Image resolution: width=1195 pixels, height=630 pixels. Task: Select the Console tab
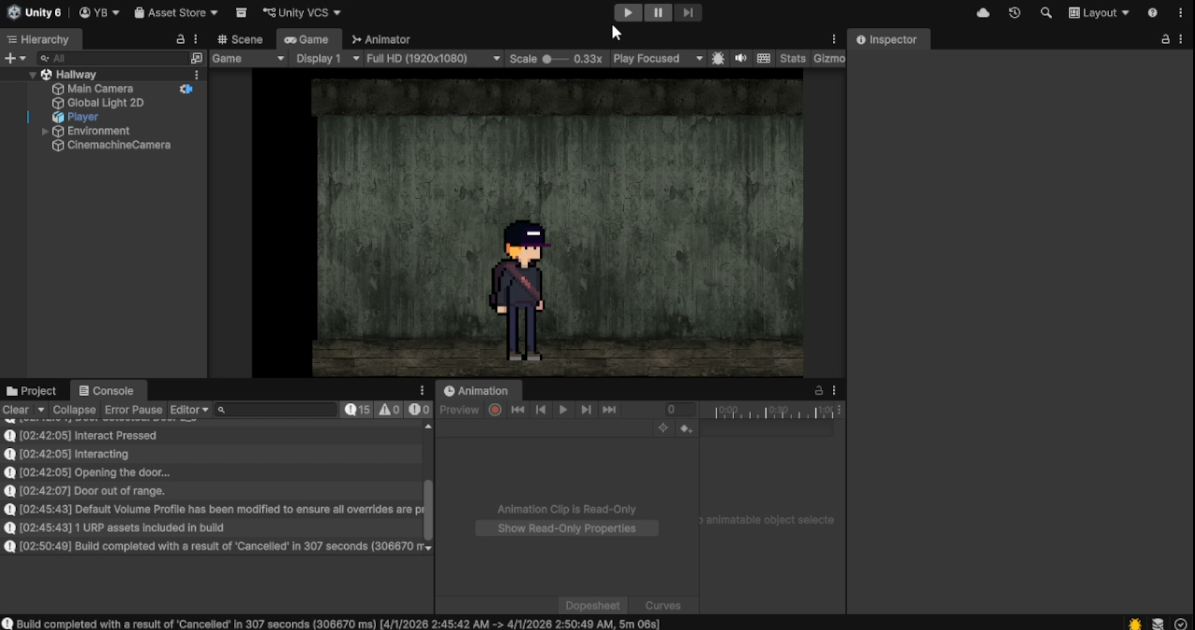point(106,391)
